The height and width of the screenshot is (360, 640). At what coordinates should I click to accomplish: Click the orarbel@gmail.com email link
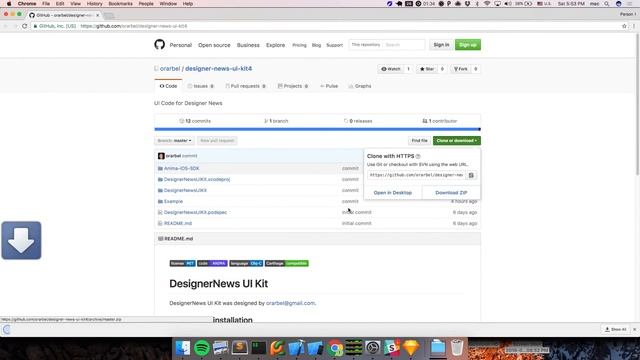[x=290, y=303]
